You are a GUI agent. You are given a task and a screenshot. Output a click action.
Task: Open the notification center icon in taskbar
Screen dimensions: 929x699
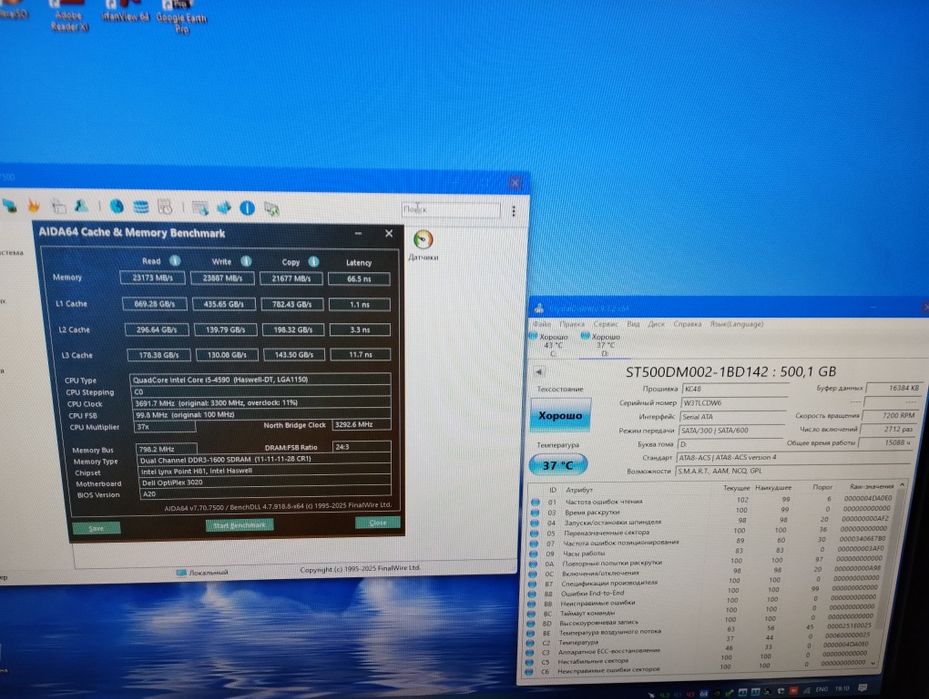pos(863,689)
